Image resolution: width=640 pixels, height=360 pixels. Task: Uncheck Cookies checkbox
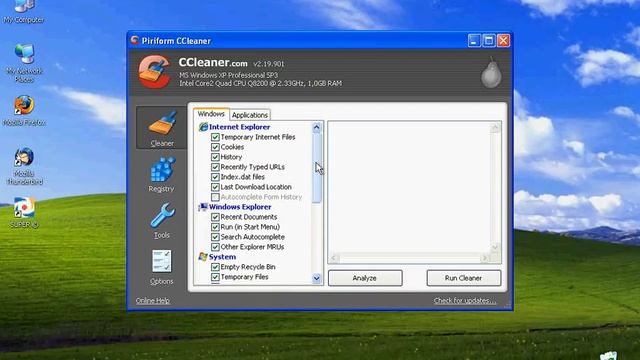click(215, 147)
